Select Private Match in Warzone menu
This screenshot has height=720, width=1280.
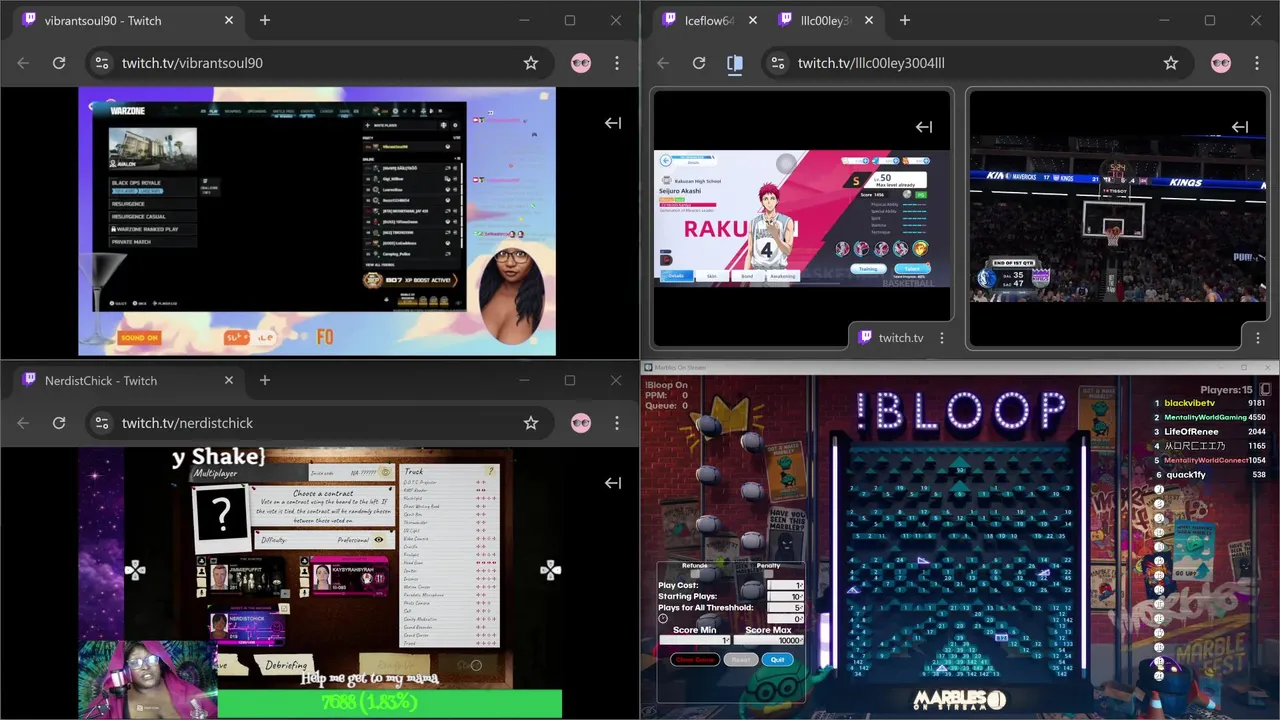tap(153, 242)
